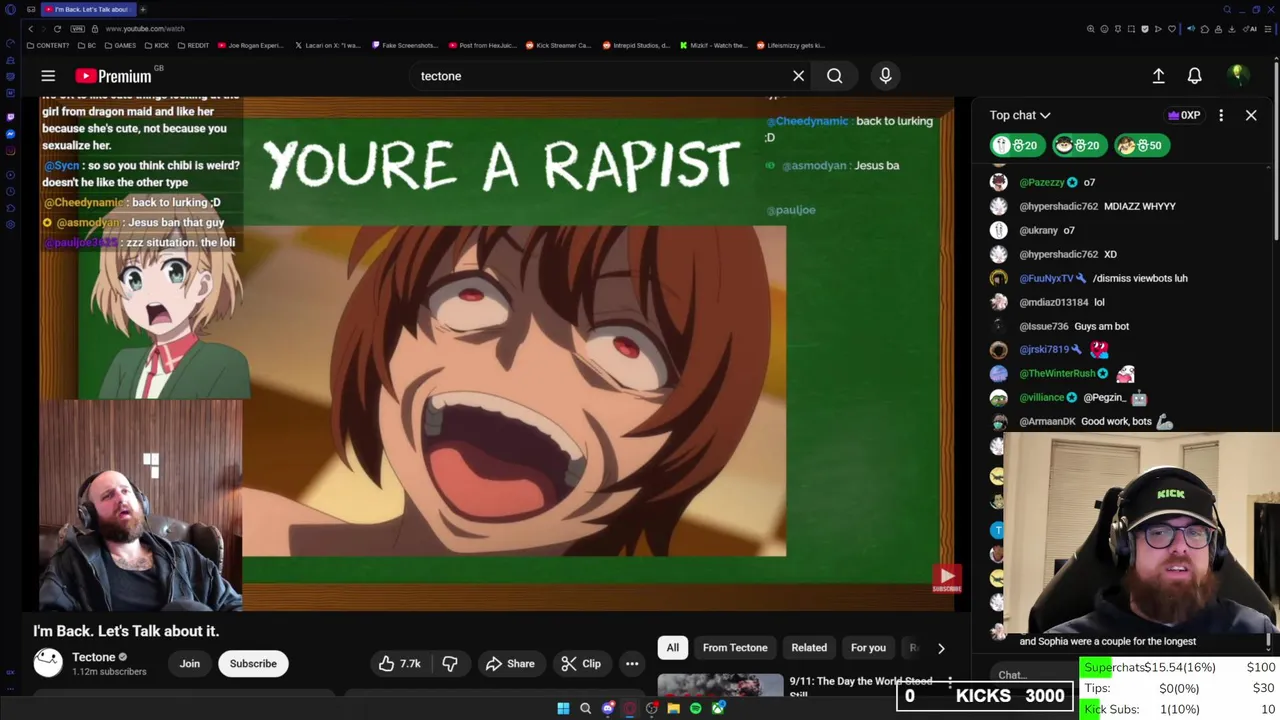The width and height of the screenshot is (1280, 720).
Task: Focus the YouTube search field
Action: point(600,76)
